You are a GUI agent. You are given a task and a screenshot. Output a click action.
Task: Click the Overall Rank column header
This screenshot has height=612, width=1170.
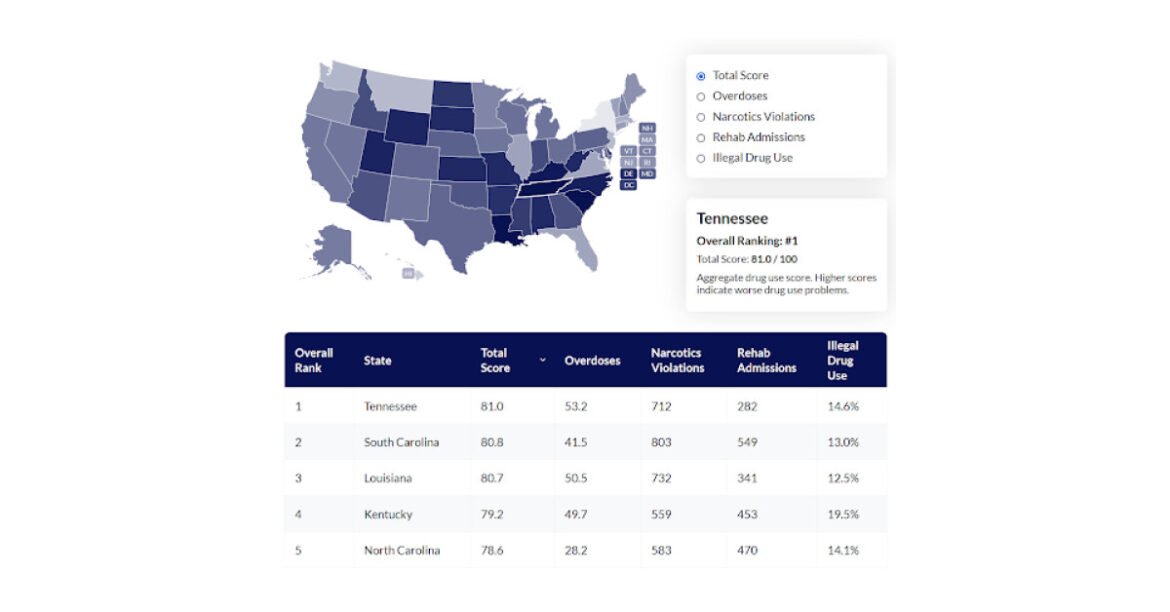pos(314,360)
